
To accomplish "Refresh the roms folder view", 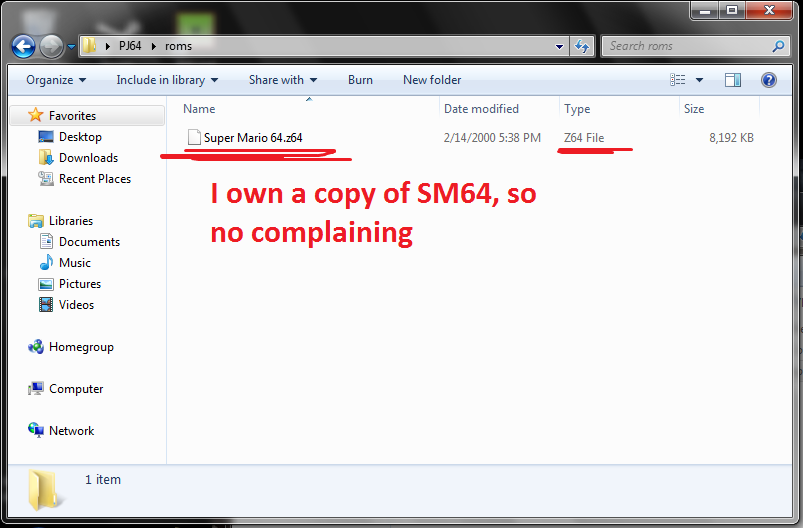I will (x=582, y=46).
